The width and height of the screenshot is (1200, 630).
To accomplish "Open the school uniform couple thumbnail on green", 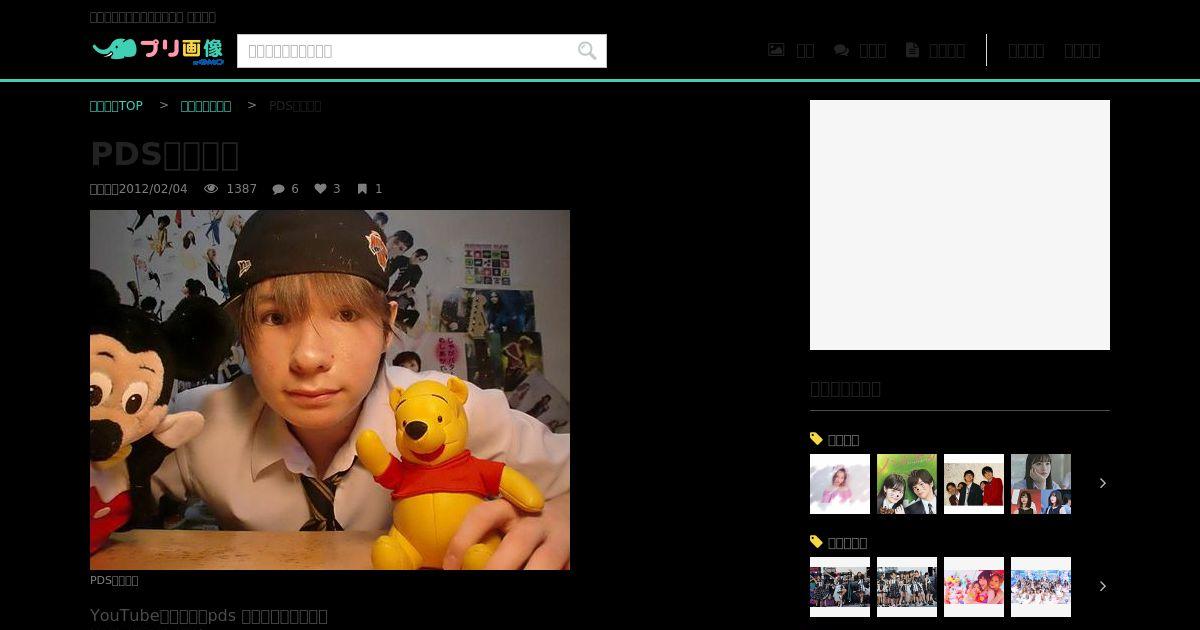I will (x=907, y=484).
